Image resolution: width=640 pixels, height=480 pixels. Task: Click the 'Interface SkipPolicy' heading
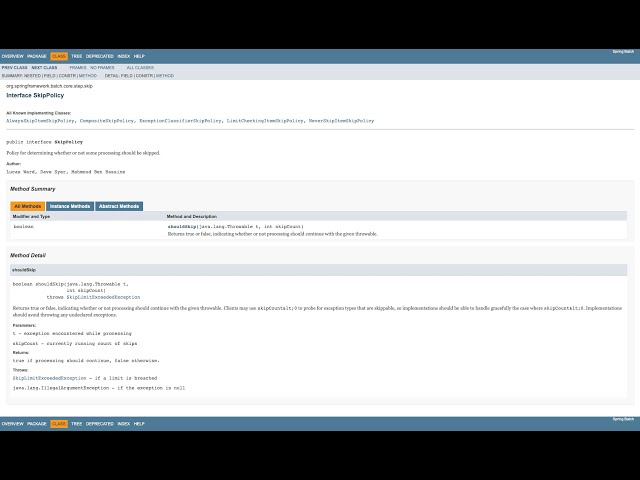[35, 96]
